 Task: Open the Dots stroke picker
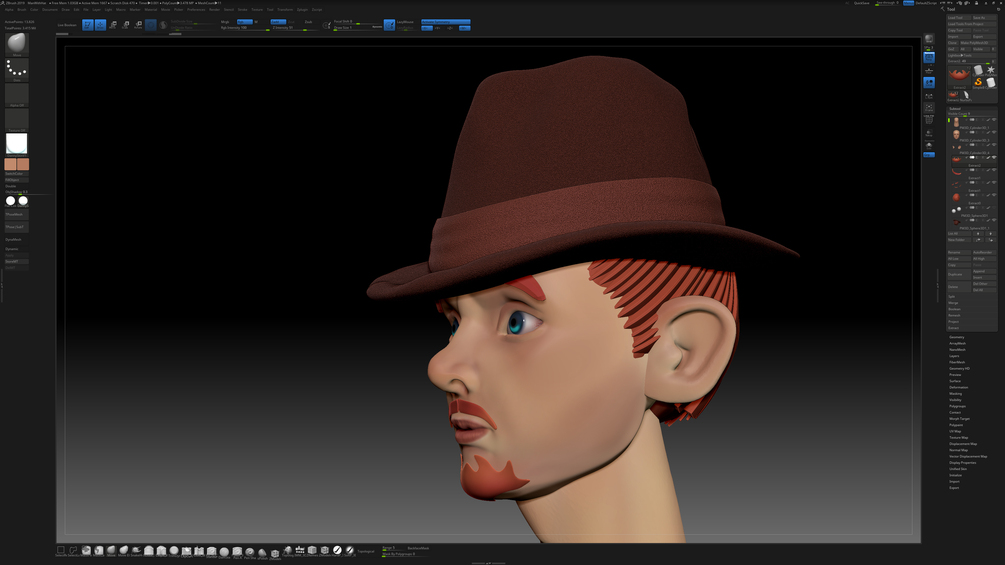click(17, 69)
